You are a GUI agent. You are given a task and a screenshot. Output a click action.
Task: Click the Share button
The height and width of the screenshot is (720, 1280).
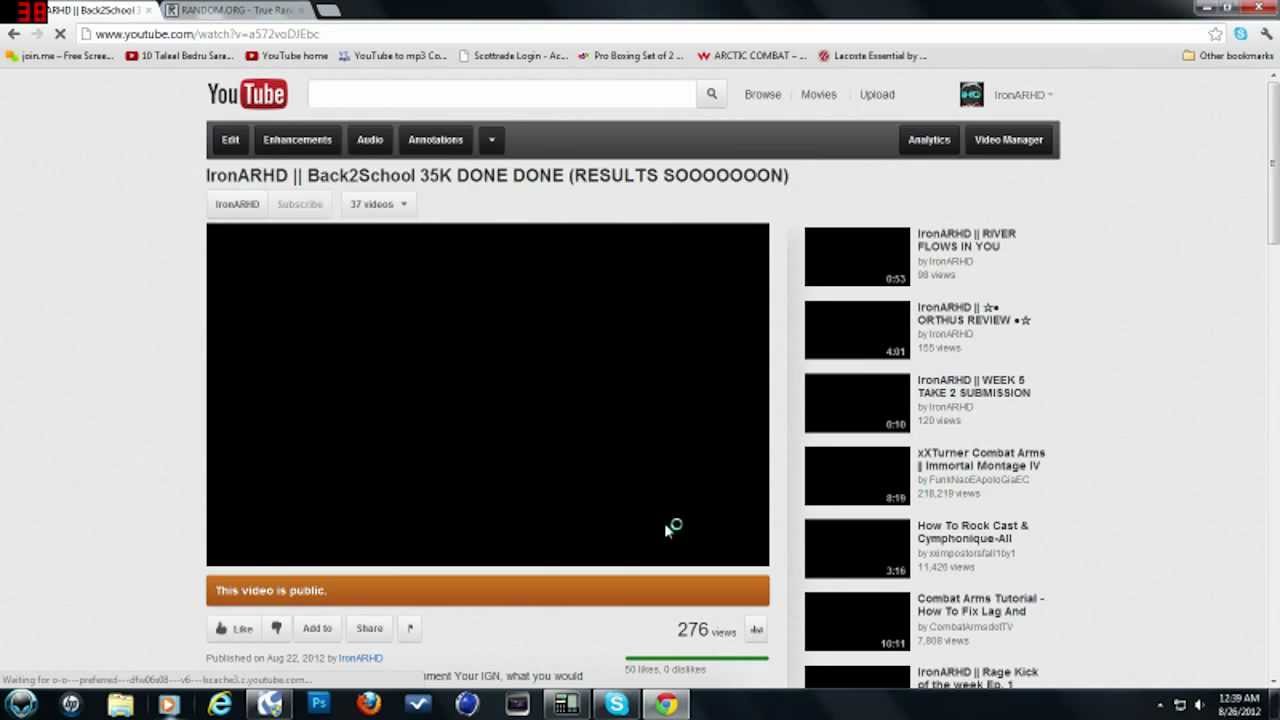pyautogui.click(x=370, y=628)
